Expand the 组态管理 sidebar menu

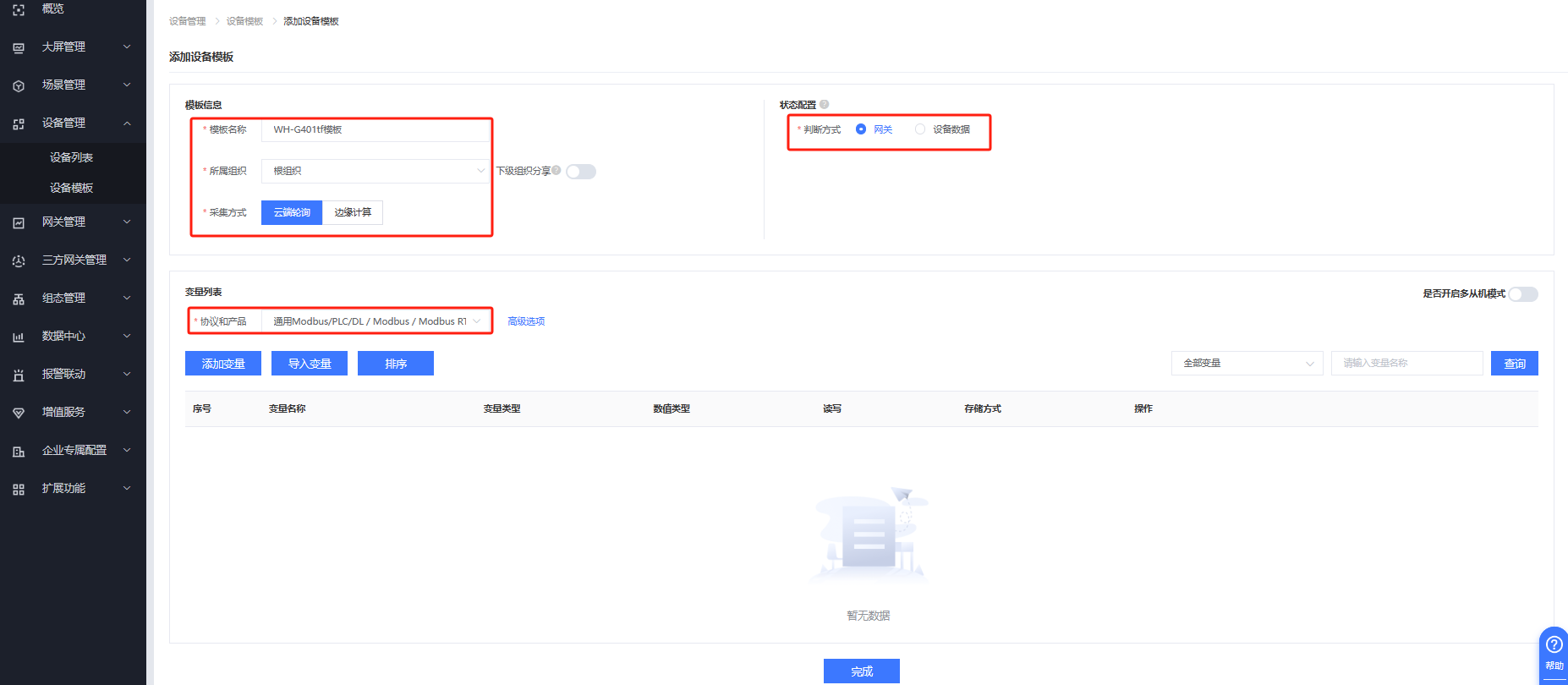[x=73, y=299]
